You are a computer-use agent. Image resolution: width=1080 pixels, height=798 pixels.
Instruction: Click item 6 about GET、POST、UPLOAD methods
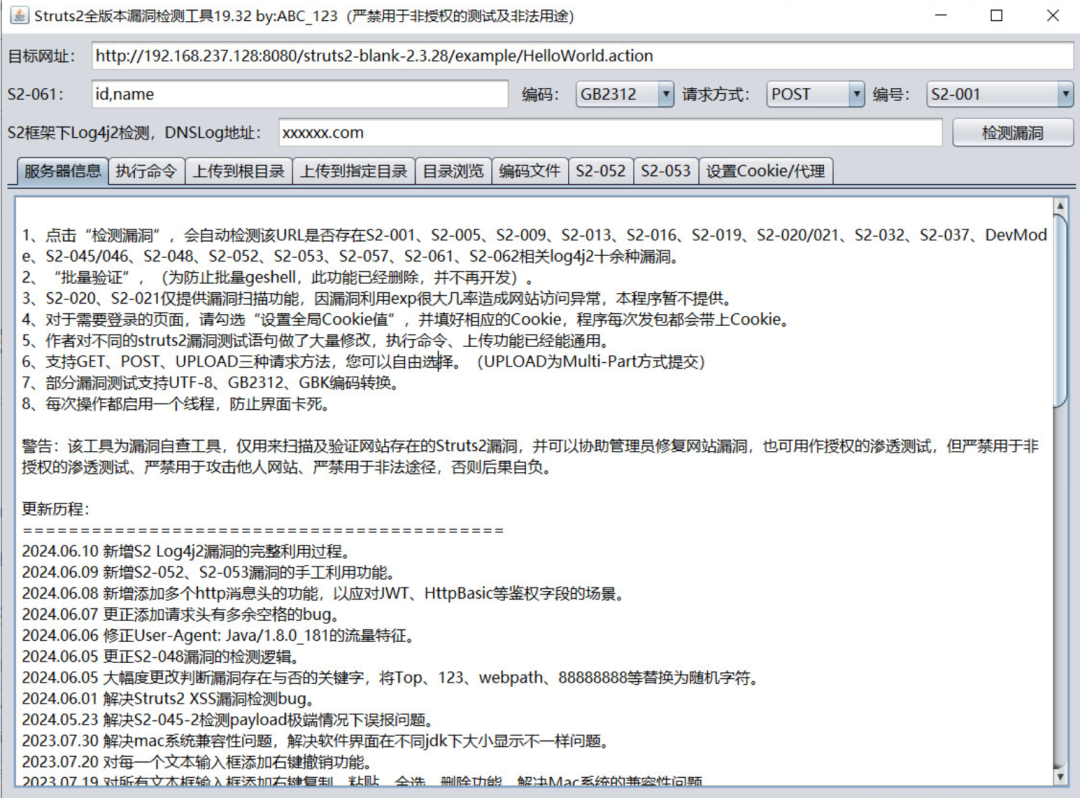click(363, 361)
